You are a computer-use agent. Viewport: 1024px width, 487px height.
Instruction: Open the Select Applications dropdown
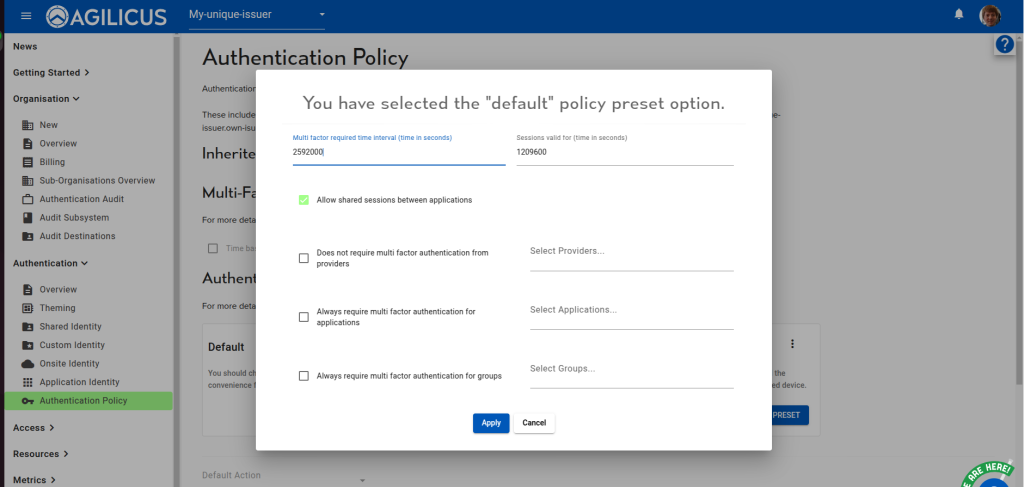(x=631, y=311)
